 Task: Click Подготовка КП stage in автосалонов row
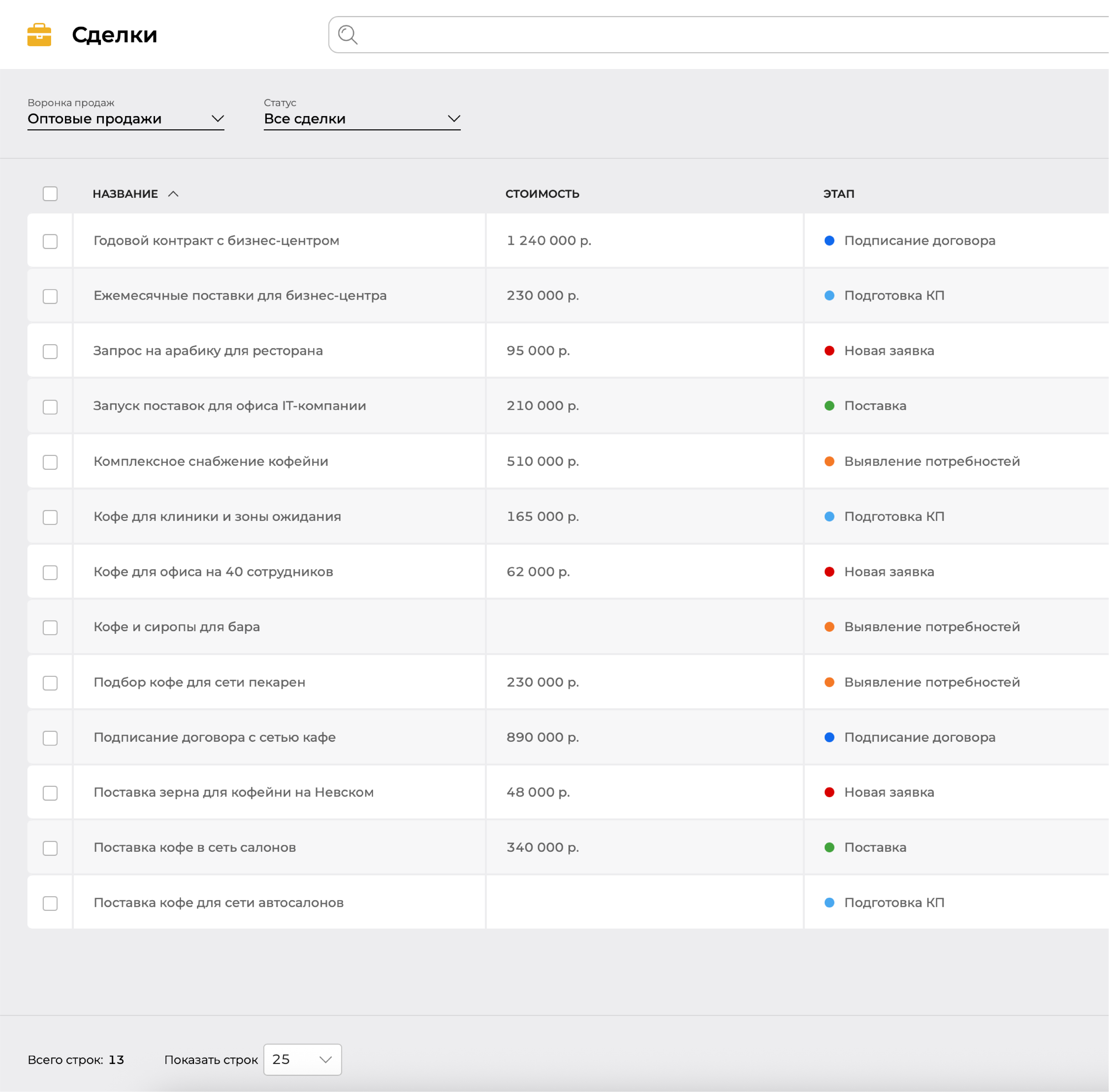click(894, 902)
